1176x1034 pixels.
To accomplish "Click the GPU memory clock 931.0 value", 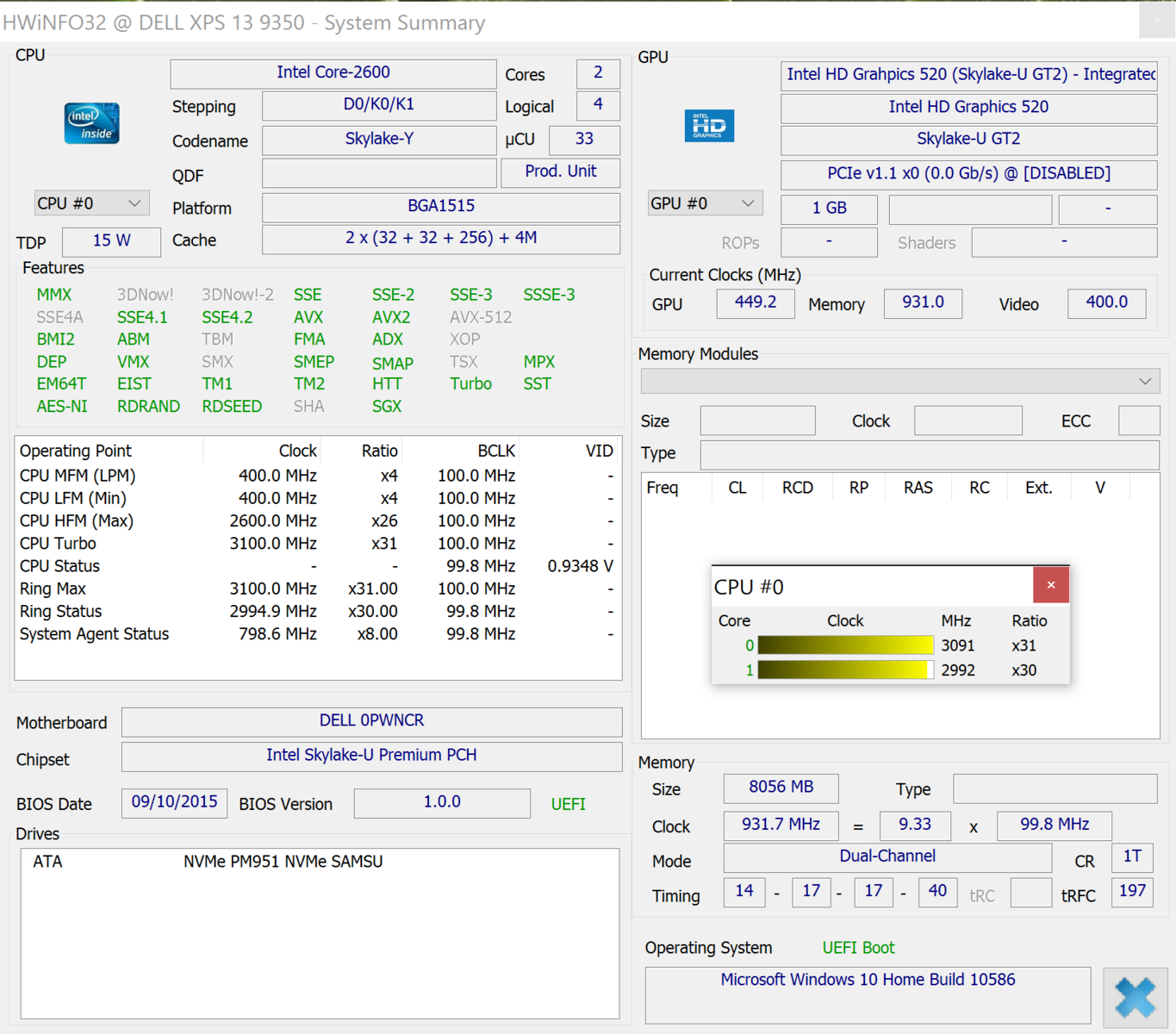I will (923, 303).
